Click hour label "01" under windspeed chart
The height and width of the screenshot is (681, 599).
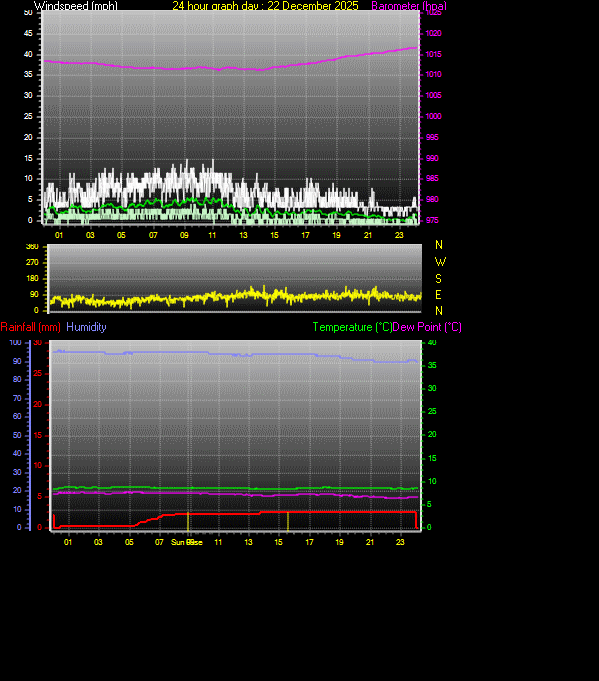coord(59,235)
